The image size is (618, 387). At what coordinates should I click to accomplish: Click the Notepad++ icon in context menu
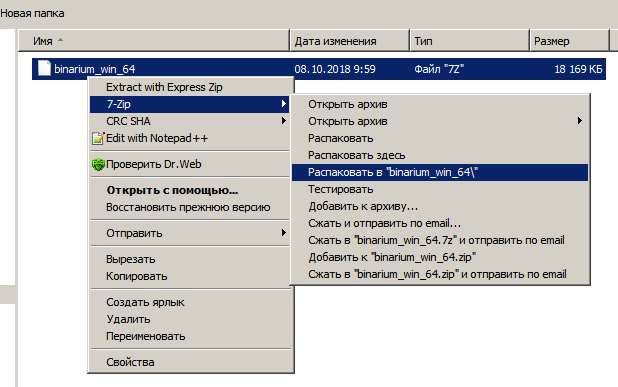pyautogui.click(x=98, y=138)
